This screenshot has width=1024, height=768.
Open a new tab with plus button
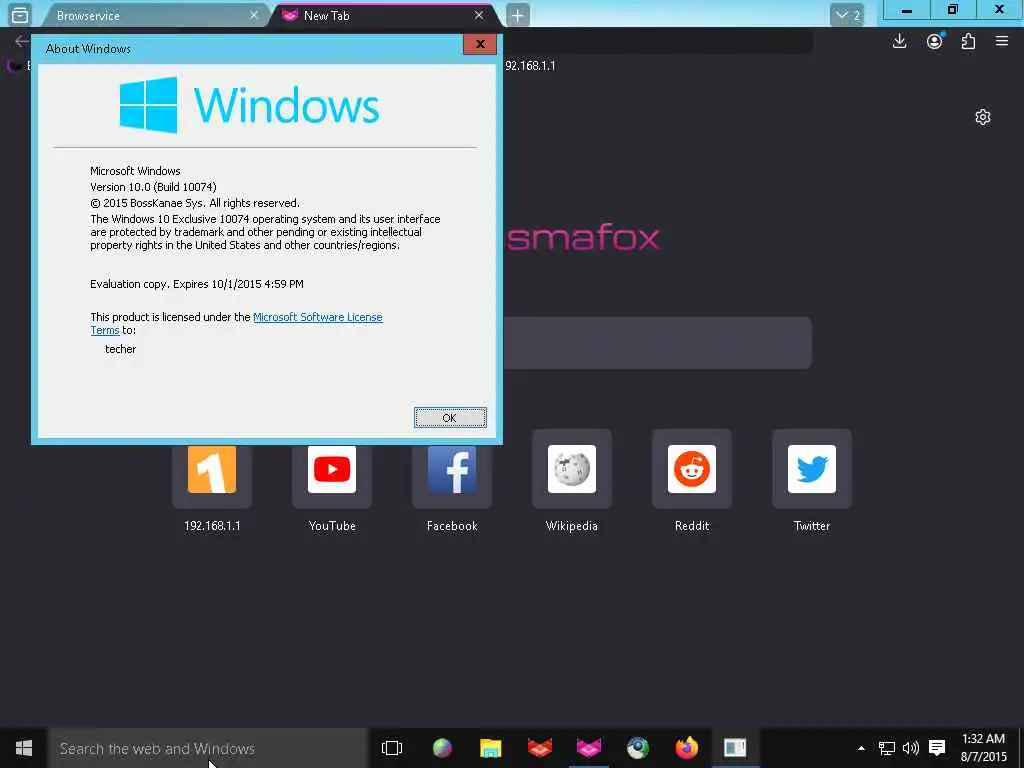point(517,15)
